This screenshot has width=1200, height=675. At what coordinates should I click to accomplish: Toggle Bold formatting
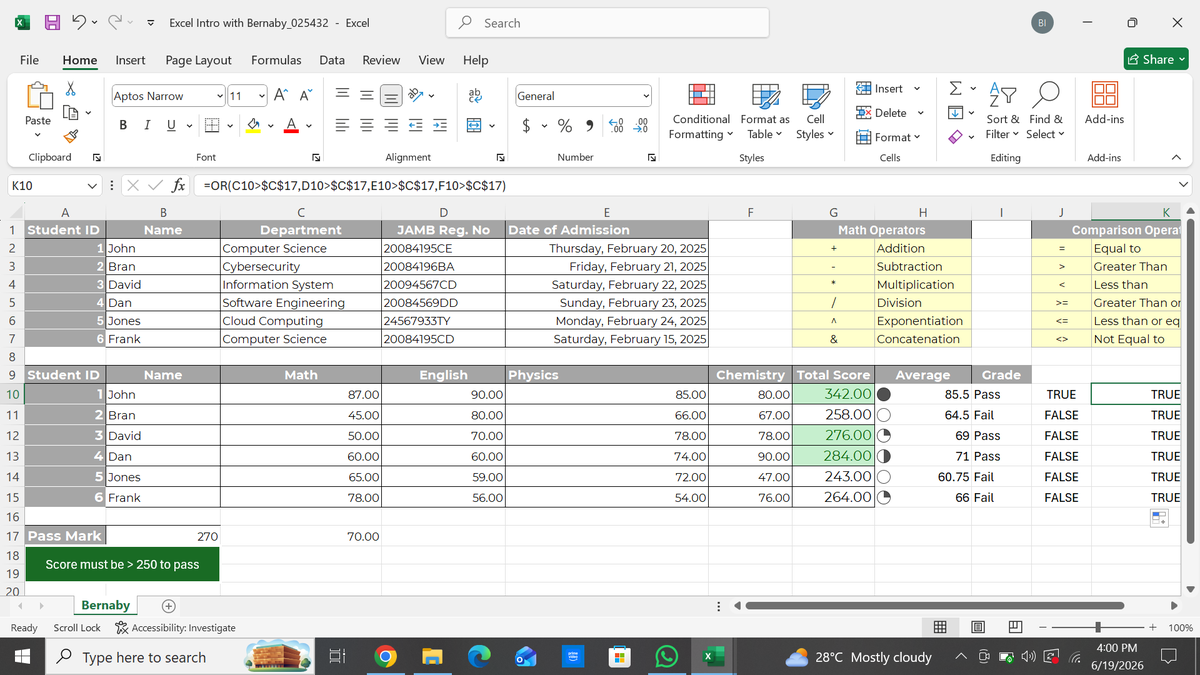tap(122, 126)
